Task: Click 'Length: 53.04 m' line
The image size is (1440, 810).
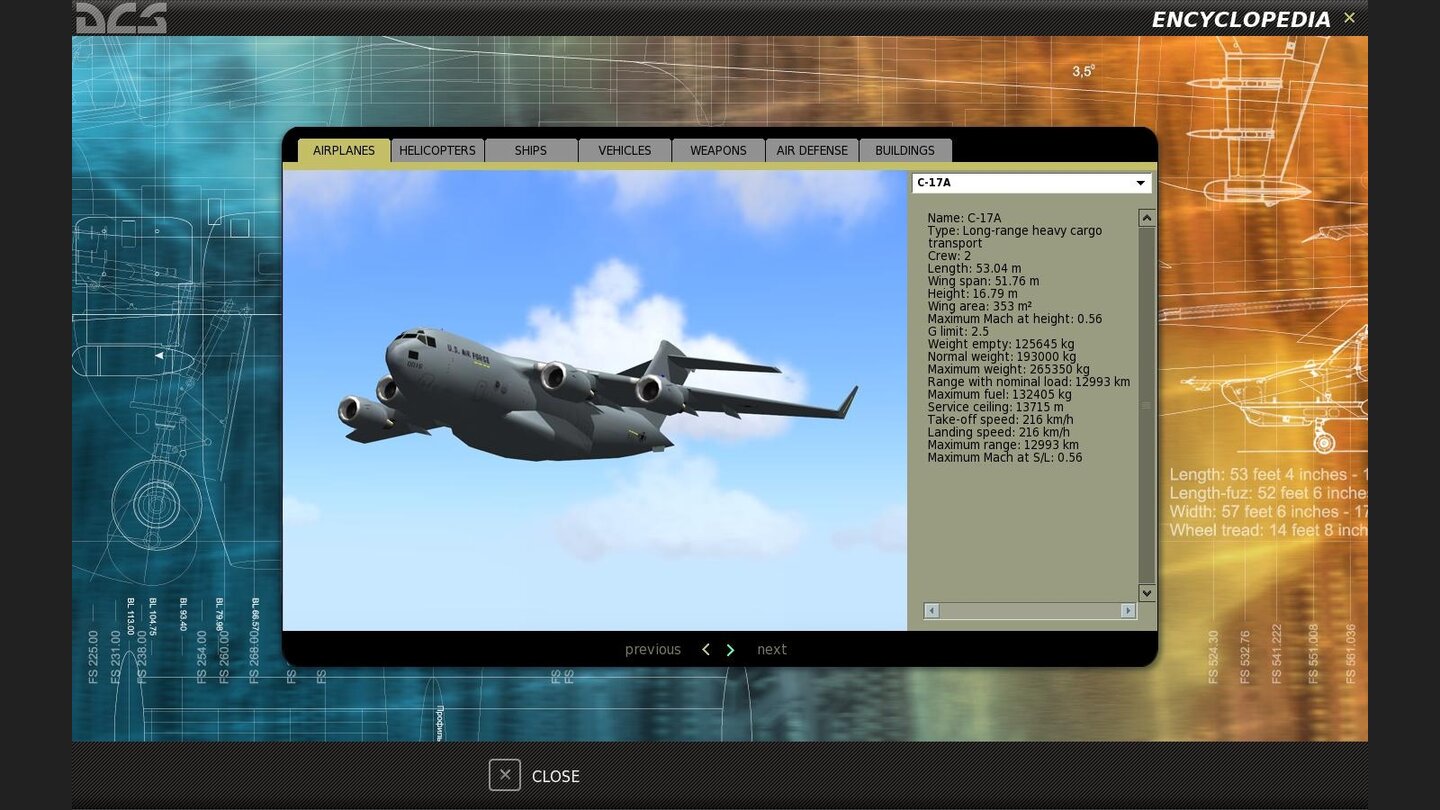Action: pos(974,269)
